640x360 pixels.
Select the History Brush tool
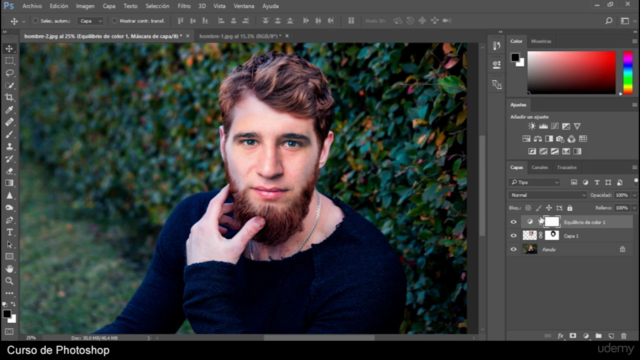tap(9, 159)
